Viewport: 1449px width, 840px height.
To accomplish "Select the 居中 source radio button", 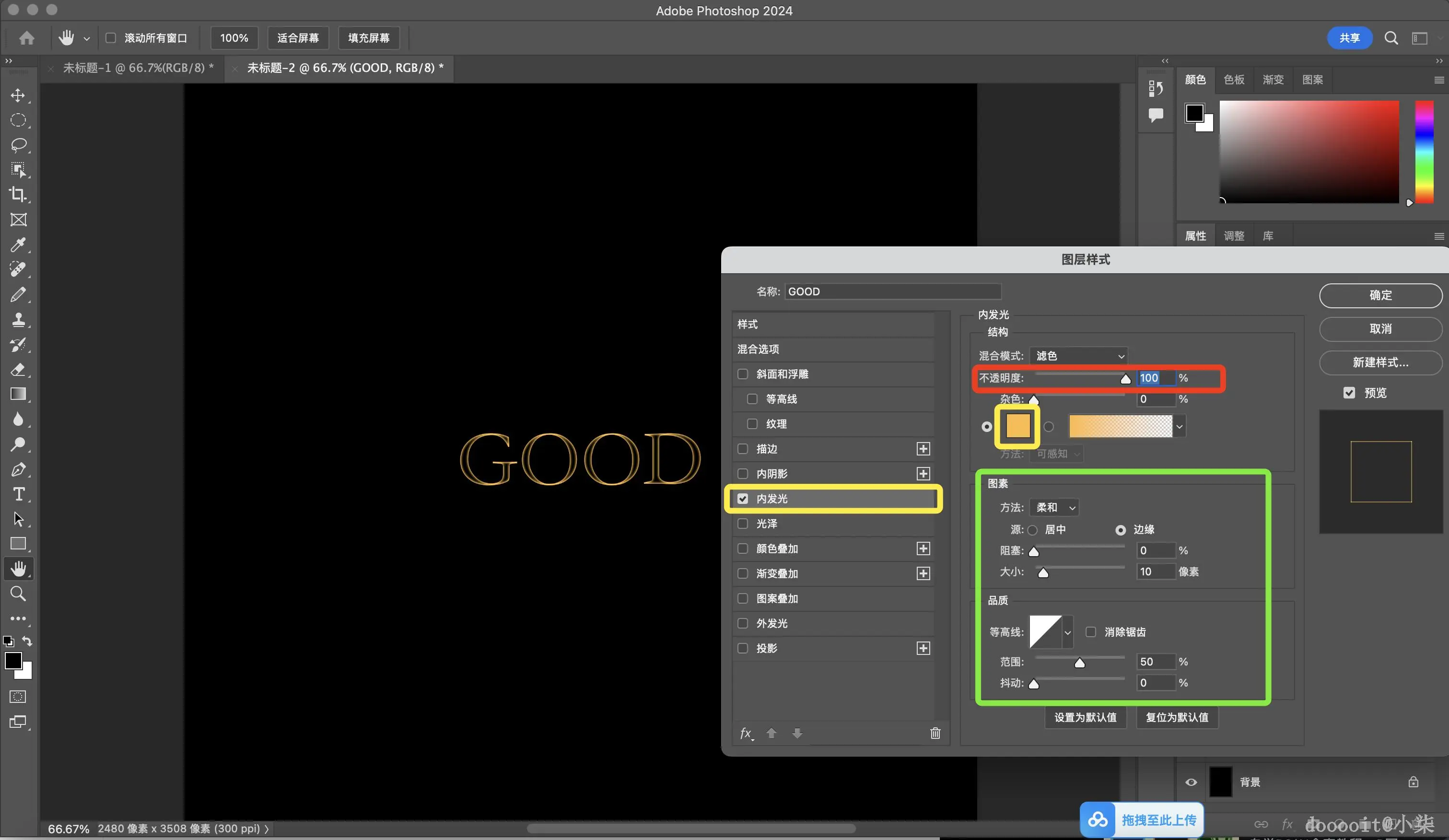I will click(x=1033, y=530).
